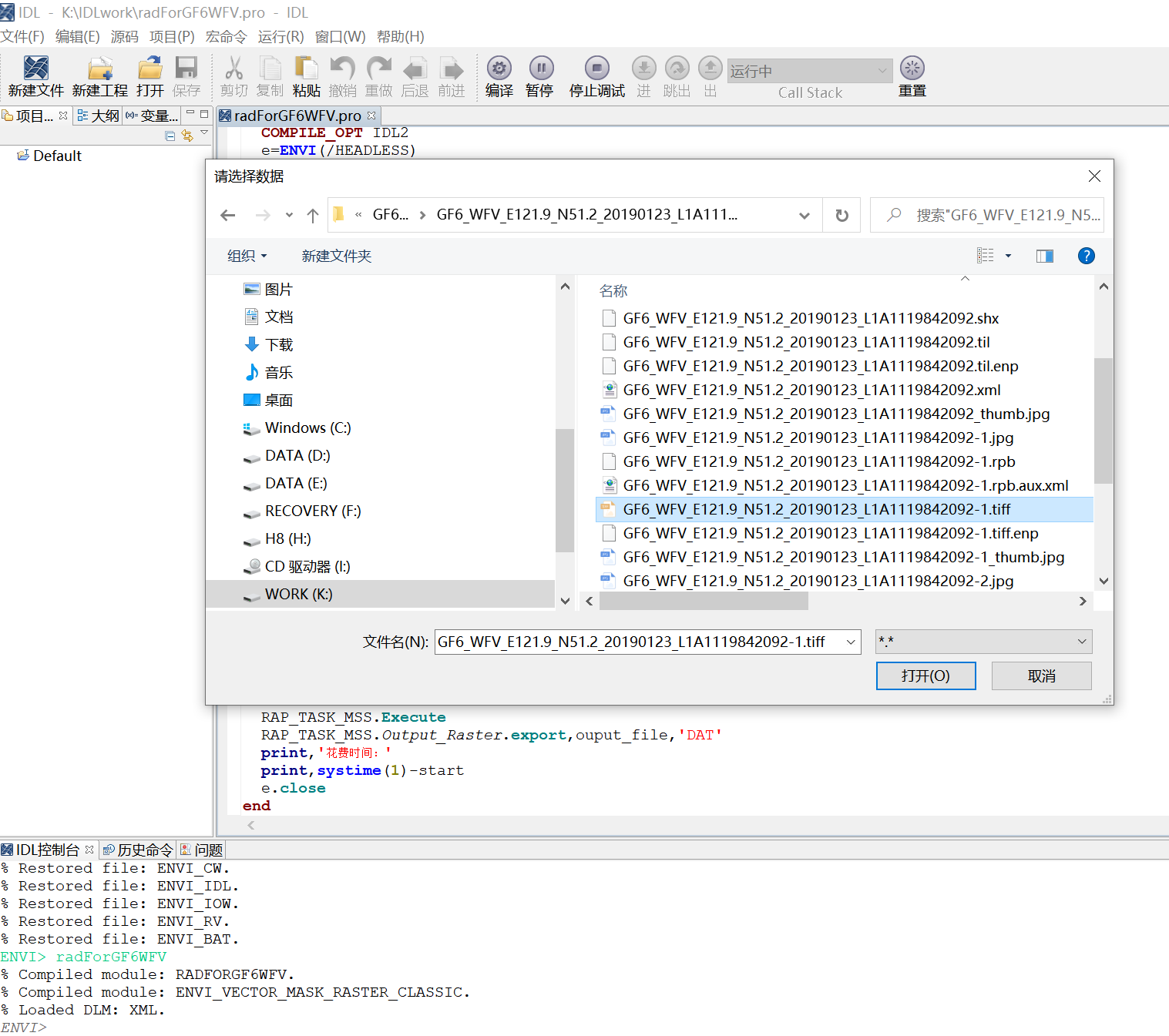Click the 重做 (Redo) toolbar icon
The height and width of the screenshot is (1036, 1169).
pos(378,69)
